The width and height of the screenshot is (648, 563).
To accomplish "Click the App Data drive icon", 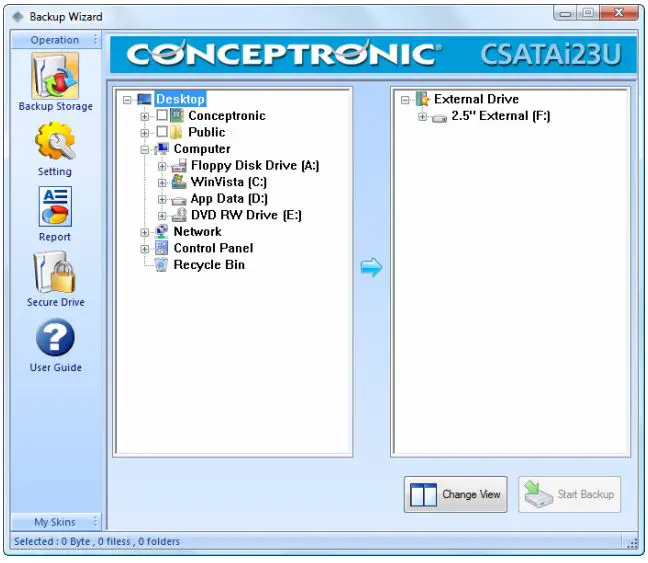I will [179, 201].
